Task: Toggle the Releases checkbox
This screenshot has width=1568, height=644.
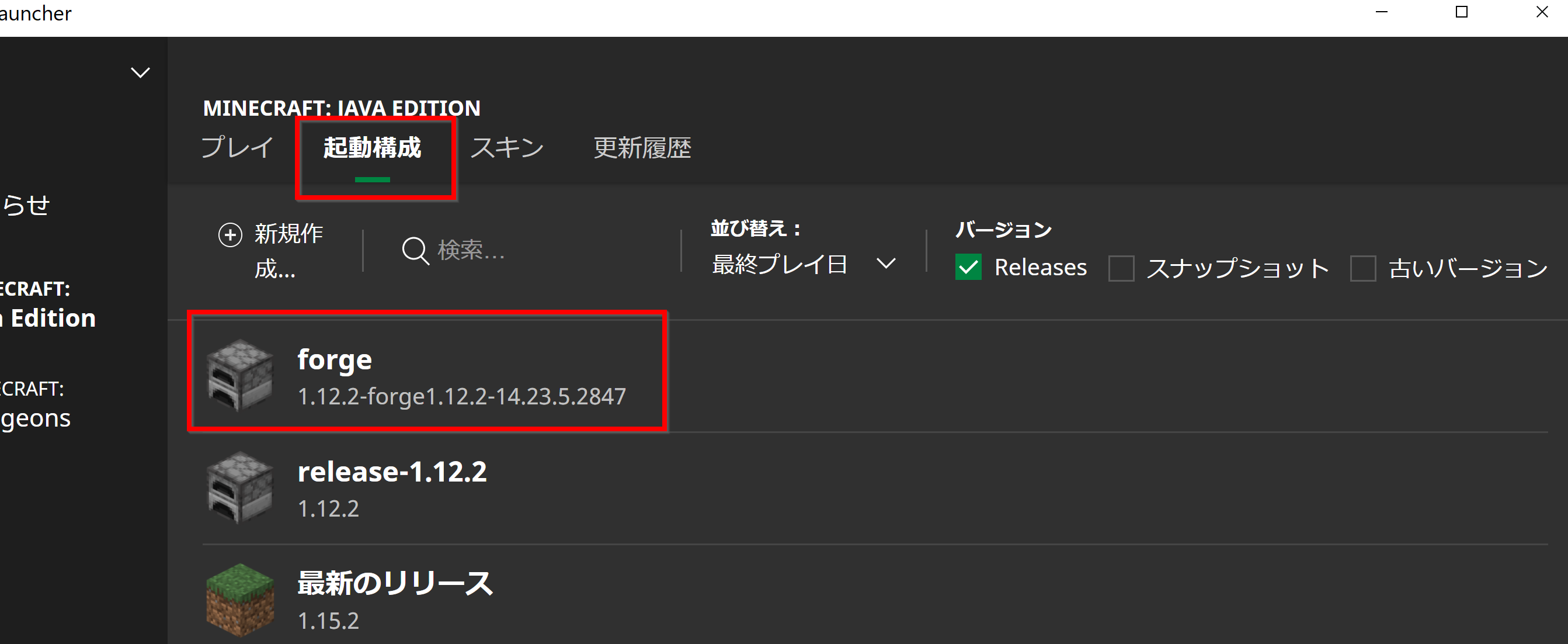Action: click(x=968, y=267)
